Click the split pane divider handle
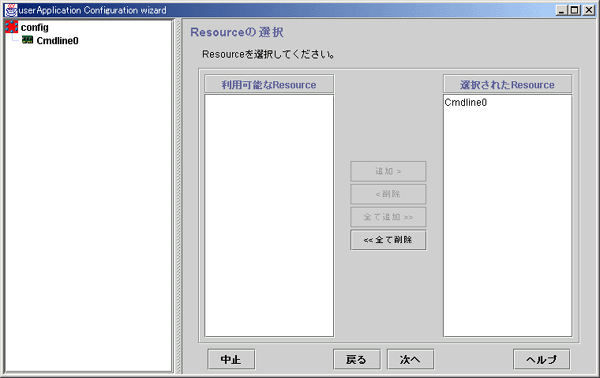600x378 pixels. [x=178, y=196]
